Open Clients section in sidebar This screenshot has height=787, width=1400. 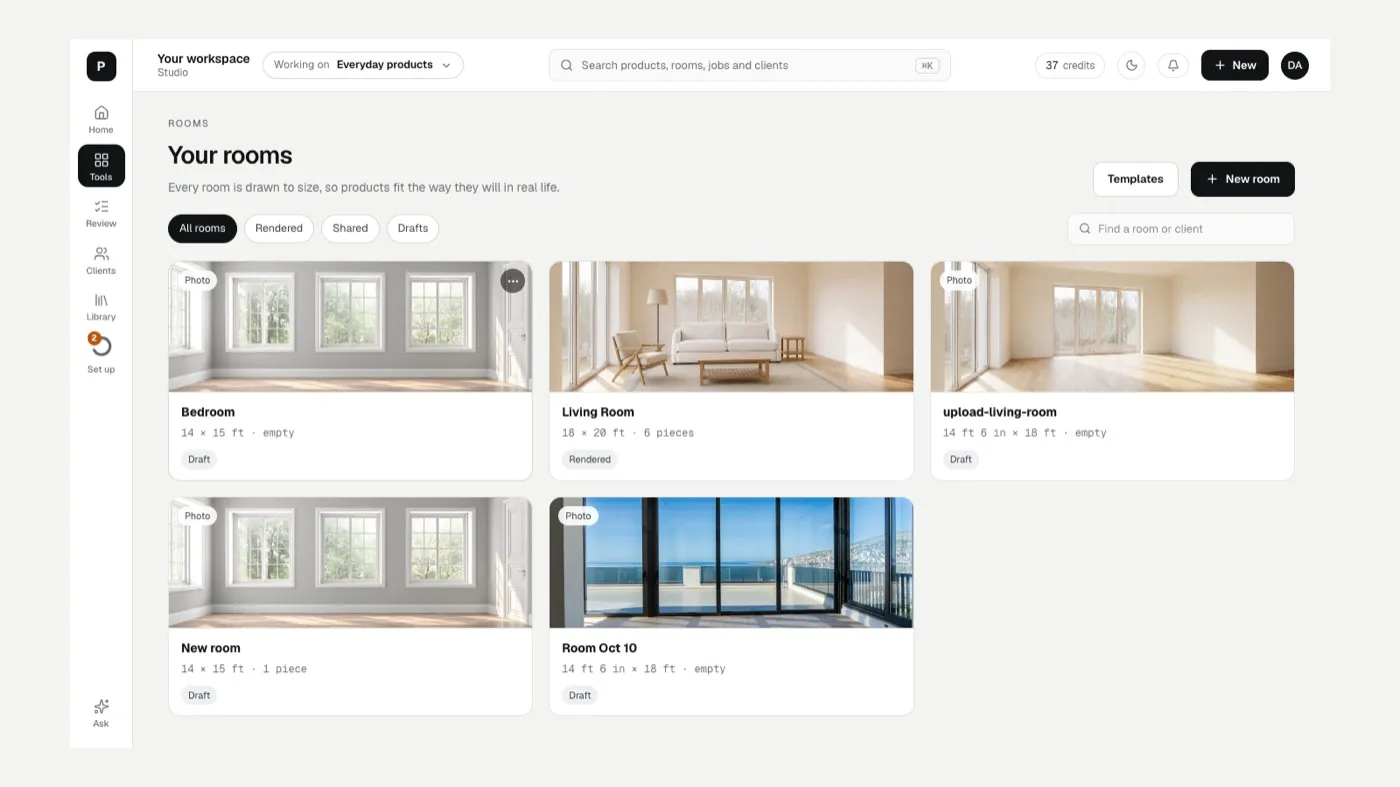[101, 260]
